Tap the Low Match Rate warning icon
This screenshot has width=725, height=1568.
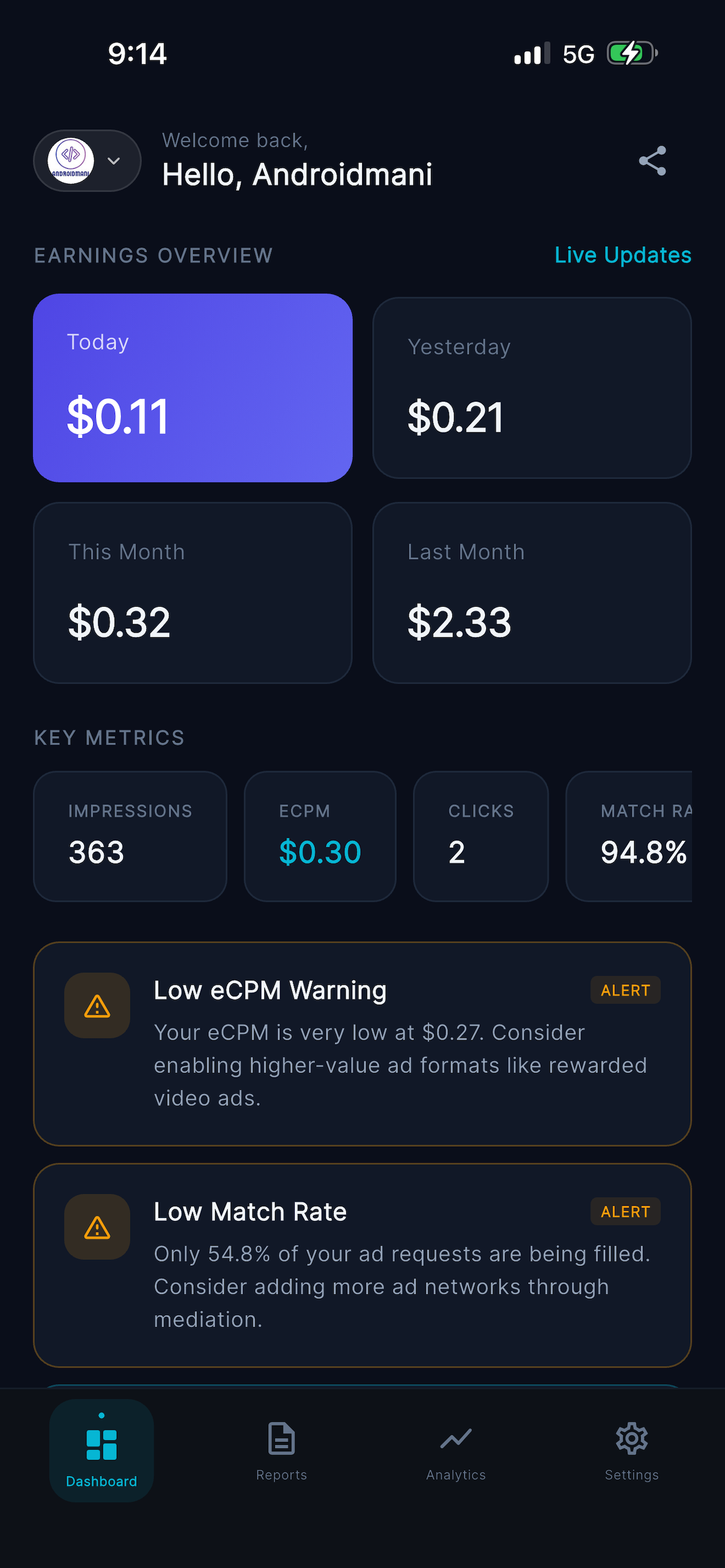[x=97, y=1227]
